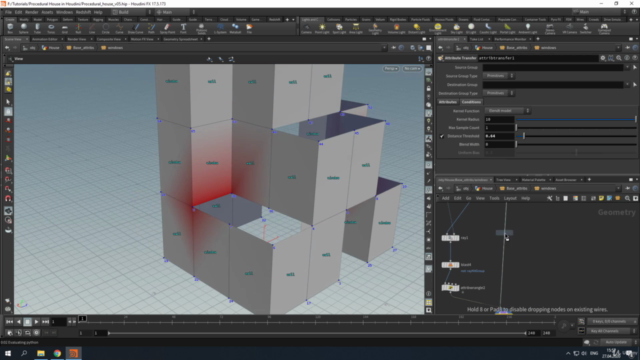Click Base_attribs breadcrumb in network editor

click(x=513, y=189)
